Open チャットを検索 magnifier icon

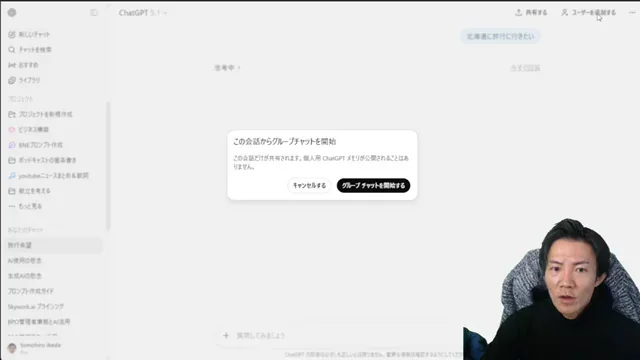[x=12, y=50]
